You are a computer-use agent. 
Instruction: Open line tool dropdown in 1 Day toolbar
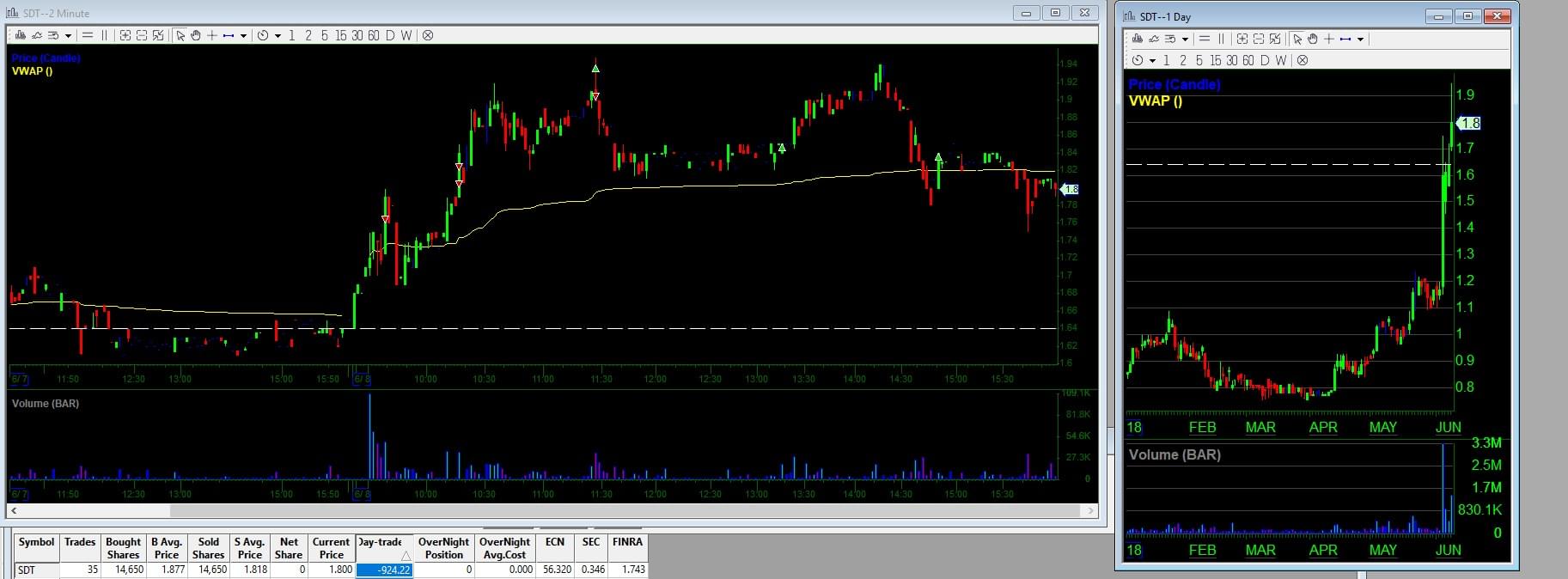[x=1360, y=40]
